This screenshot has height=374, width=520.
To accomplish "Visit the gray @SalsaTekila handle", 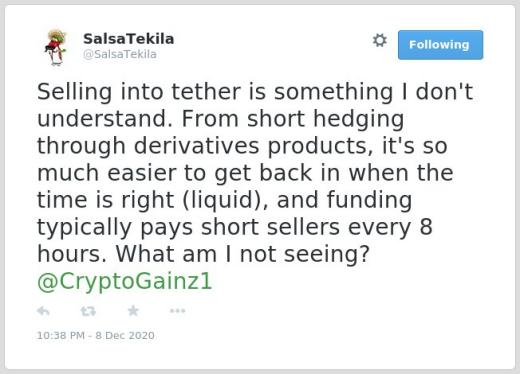I will point(120,54).
